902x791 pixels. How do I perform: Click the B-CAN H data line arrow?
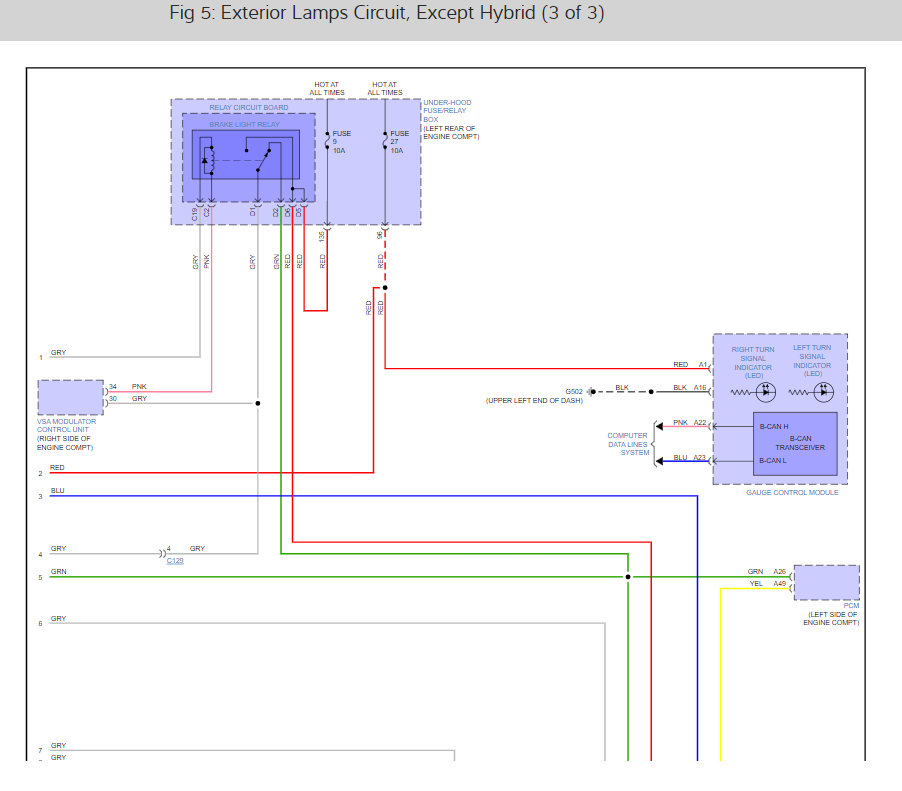point(660,426)
